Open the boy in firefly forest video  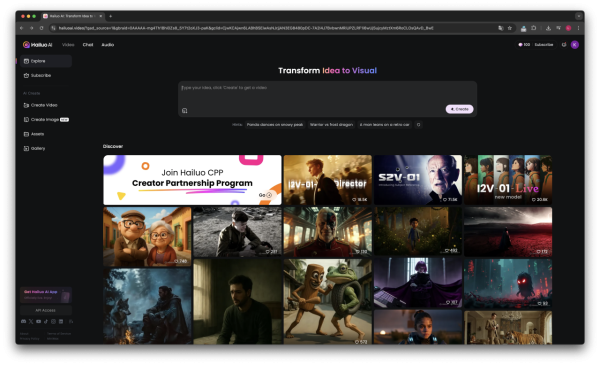pyautogui.click(x=418, y=231)
